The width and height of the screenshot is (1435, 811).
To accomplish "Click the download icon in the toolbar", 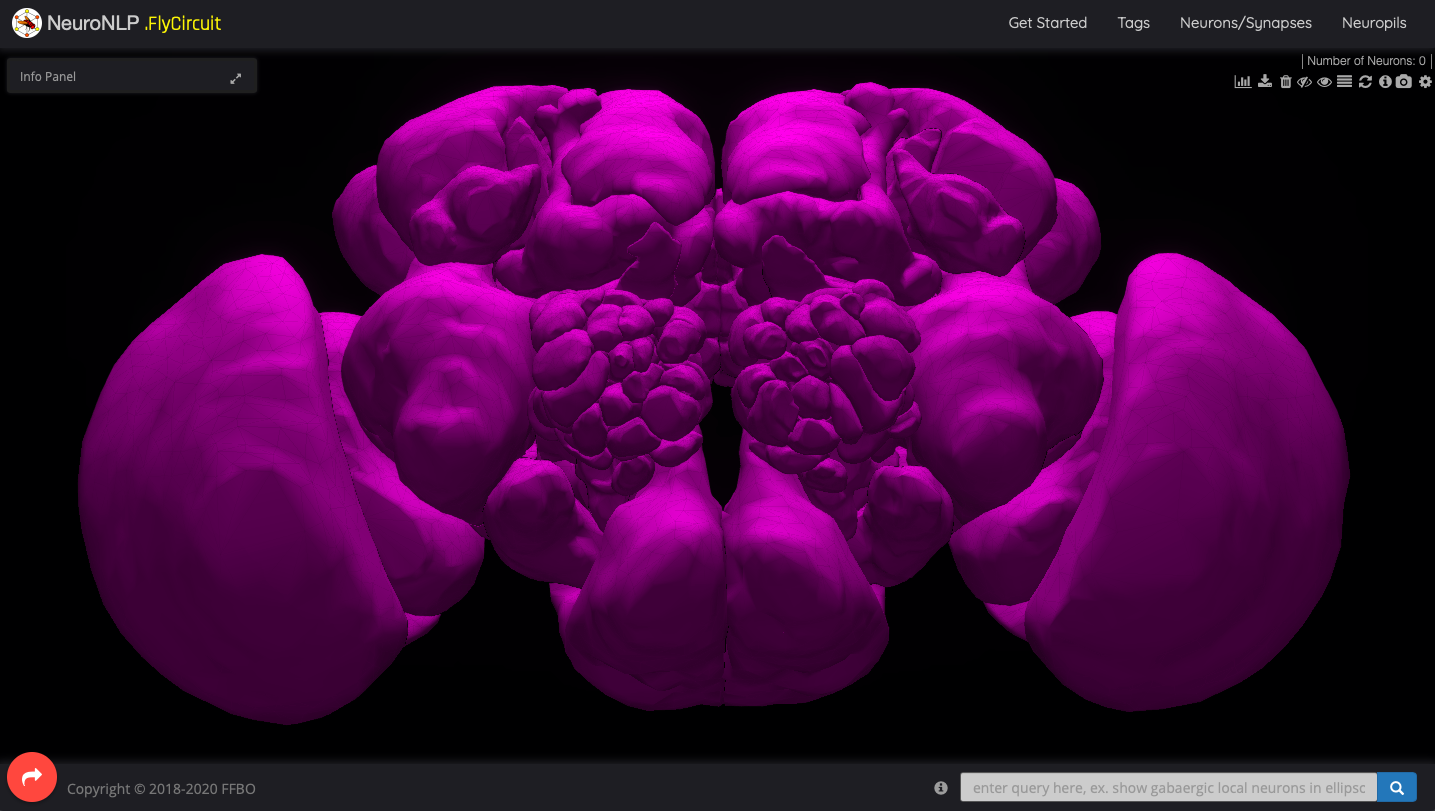I will coord(1265,81).
